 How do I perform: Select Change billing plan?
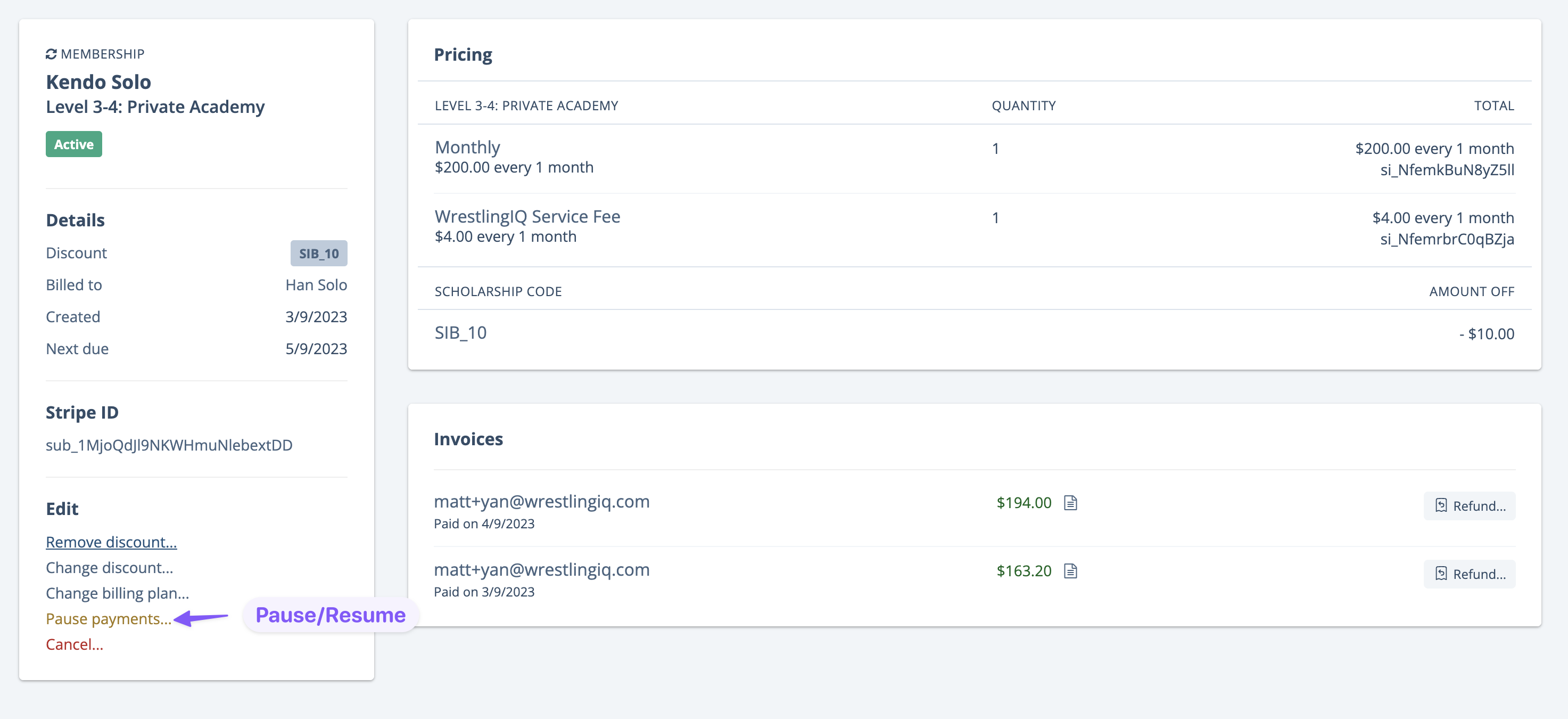pyautogui.click(x=117, y=593)
